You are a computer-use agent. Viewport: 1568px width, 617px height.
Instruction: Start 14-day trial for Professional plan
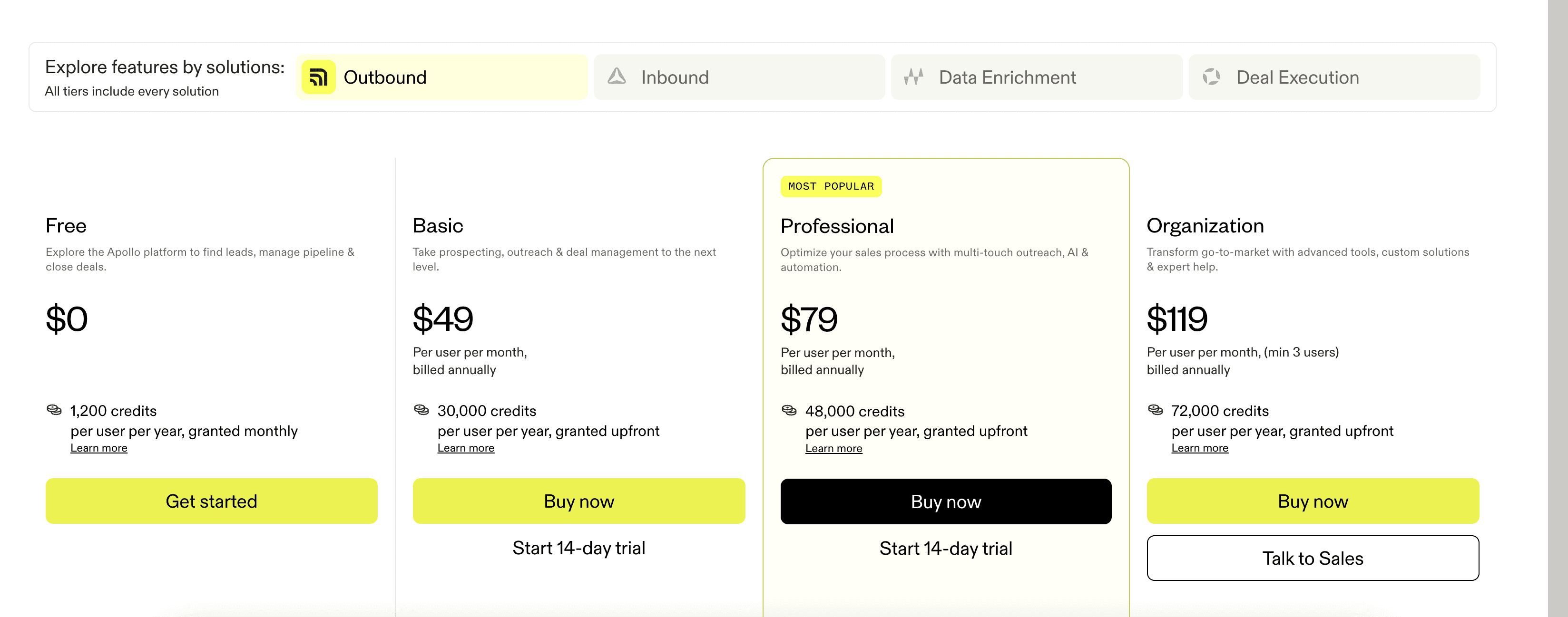pos(945,549)
